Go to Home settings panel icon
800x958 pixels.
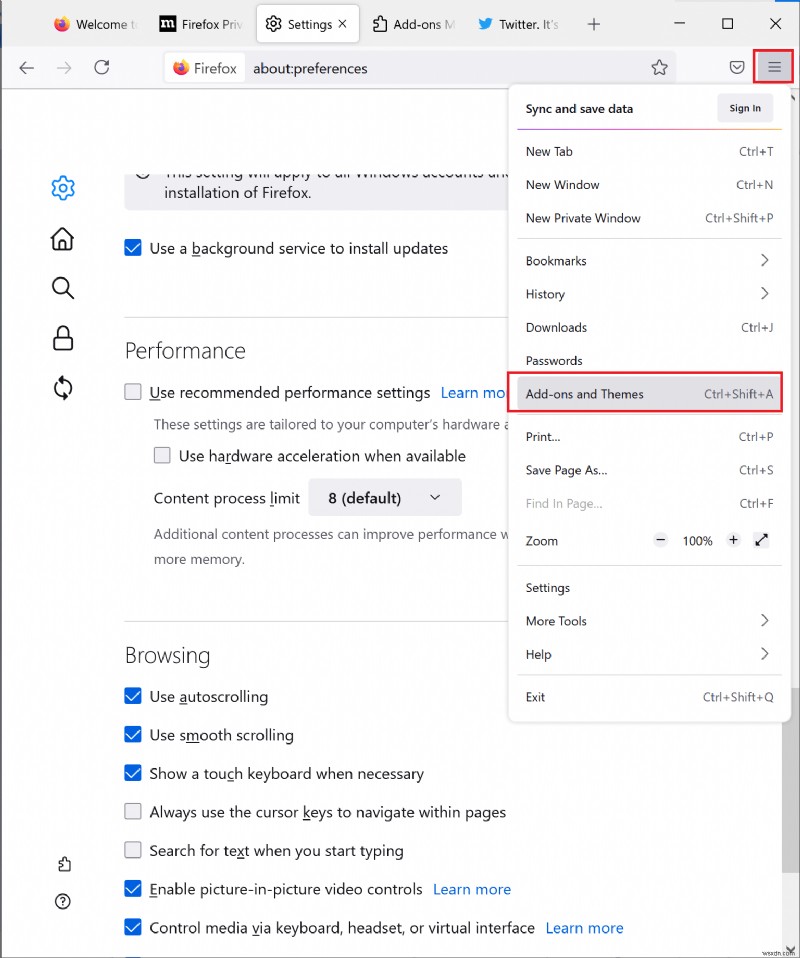point(62,238)
